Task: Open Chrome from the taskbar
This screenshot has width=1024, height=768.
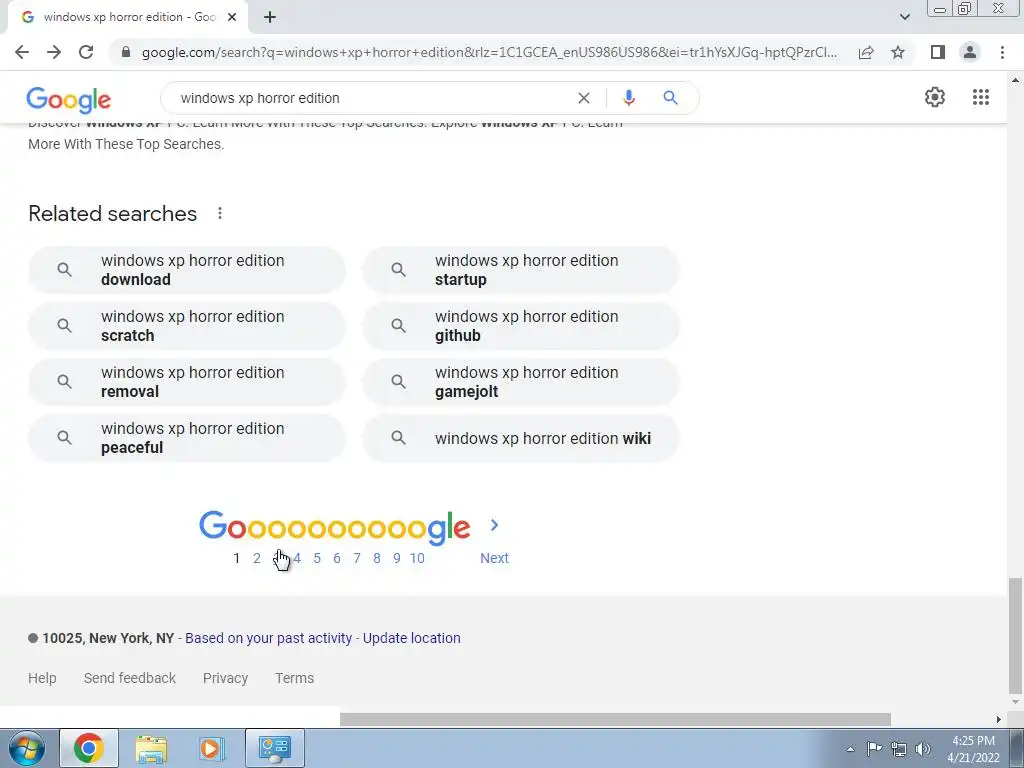Action: coord(89,748)
